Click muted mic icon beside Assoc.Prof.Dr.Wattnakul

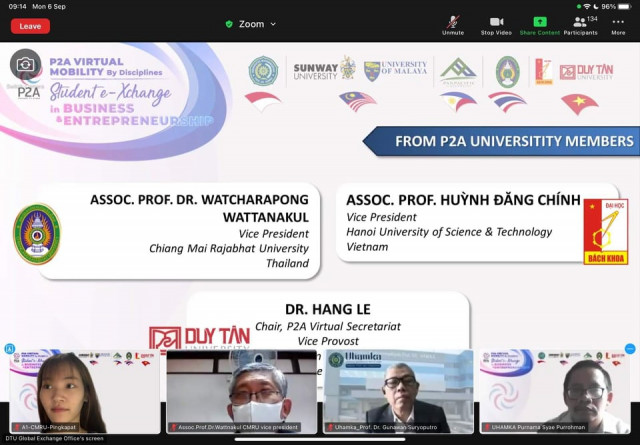174,427
